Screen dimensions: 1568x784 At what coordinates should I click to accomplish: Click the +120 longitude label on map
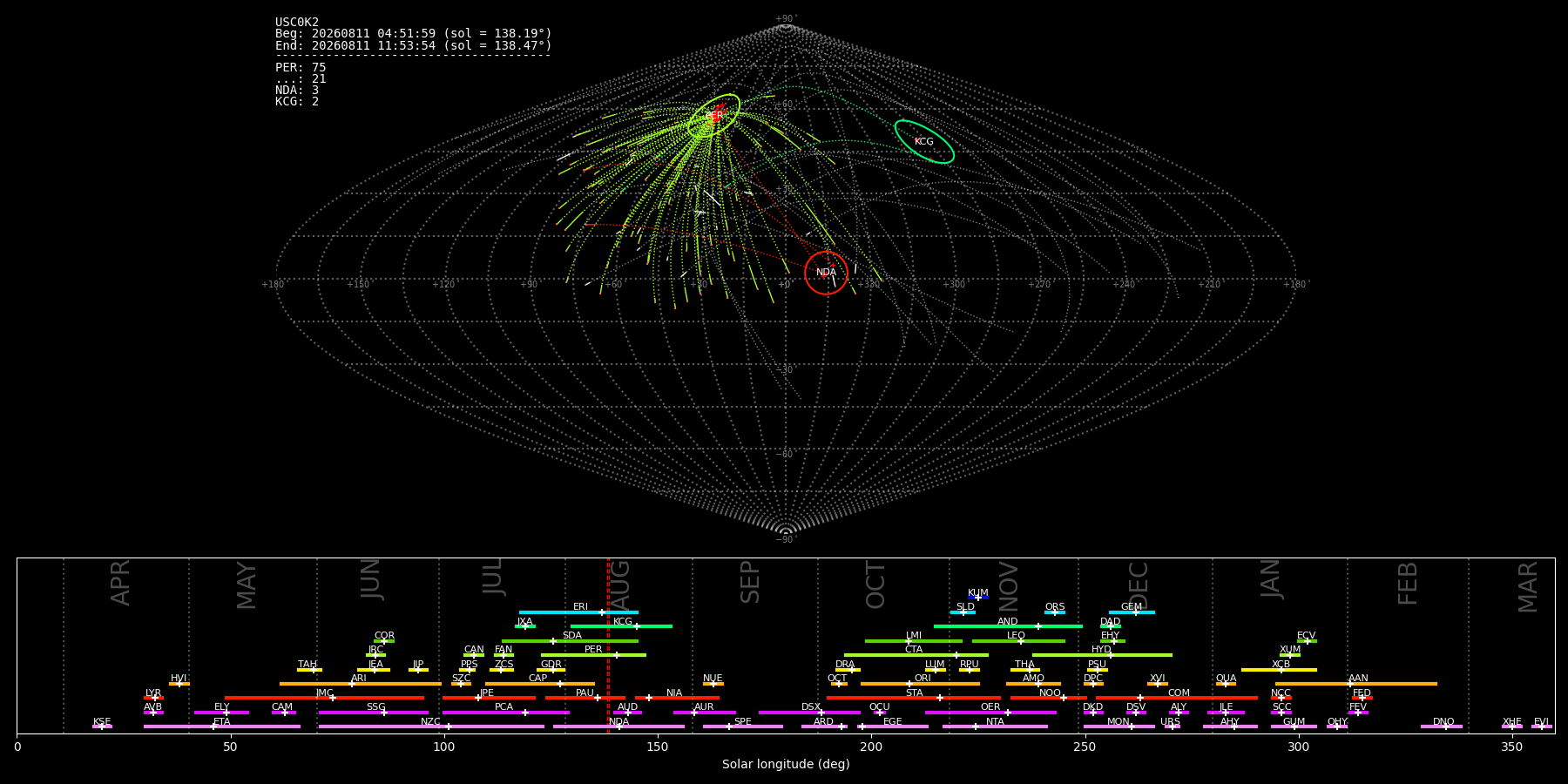pyautogui.click(x=443, y=284)
